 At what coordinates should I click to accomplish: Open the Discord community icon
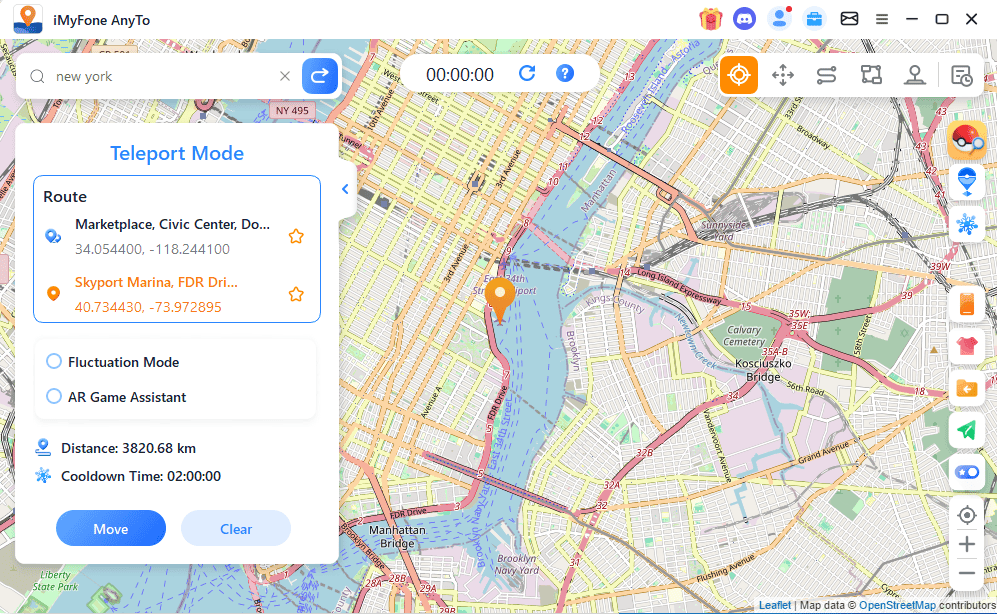point(745,19)
